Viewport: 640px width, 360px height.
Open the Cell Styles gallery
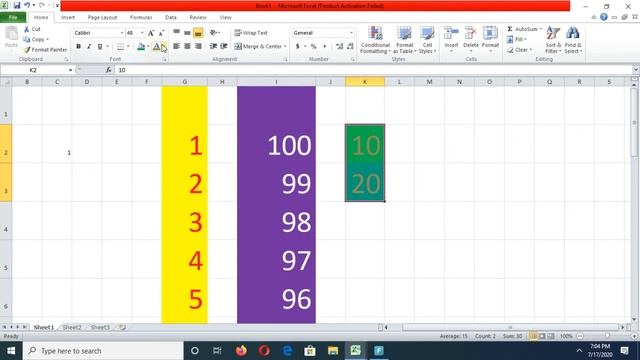(x=427, y=40)
